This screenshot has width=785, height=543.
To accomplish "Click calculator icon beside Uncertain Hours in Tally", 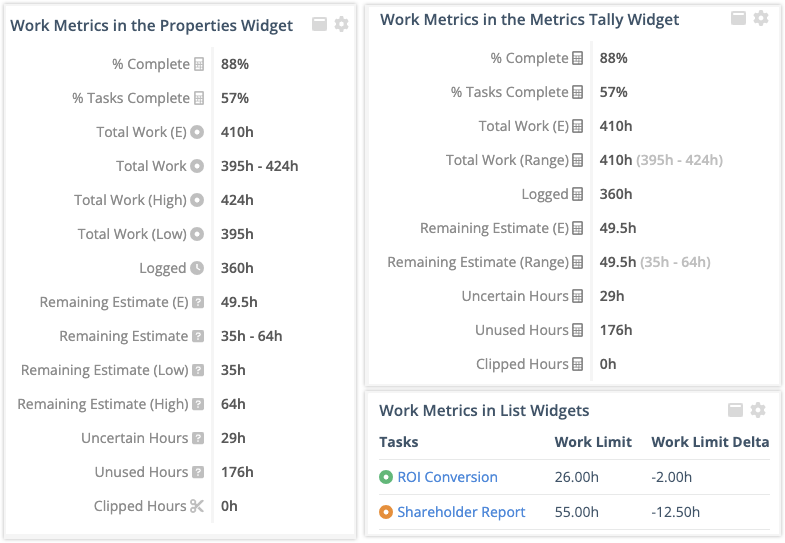I will [577, 296].
